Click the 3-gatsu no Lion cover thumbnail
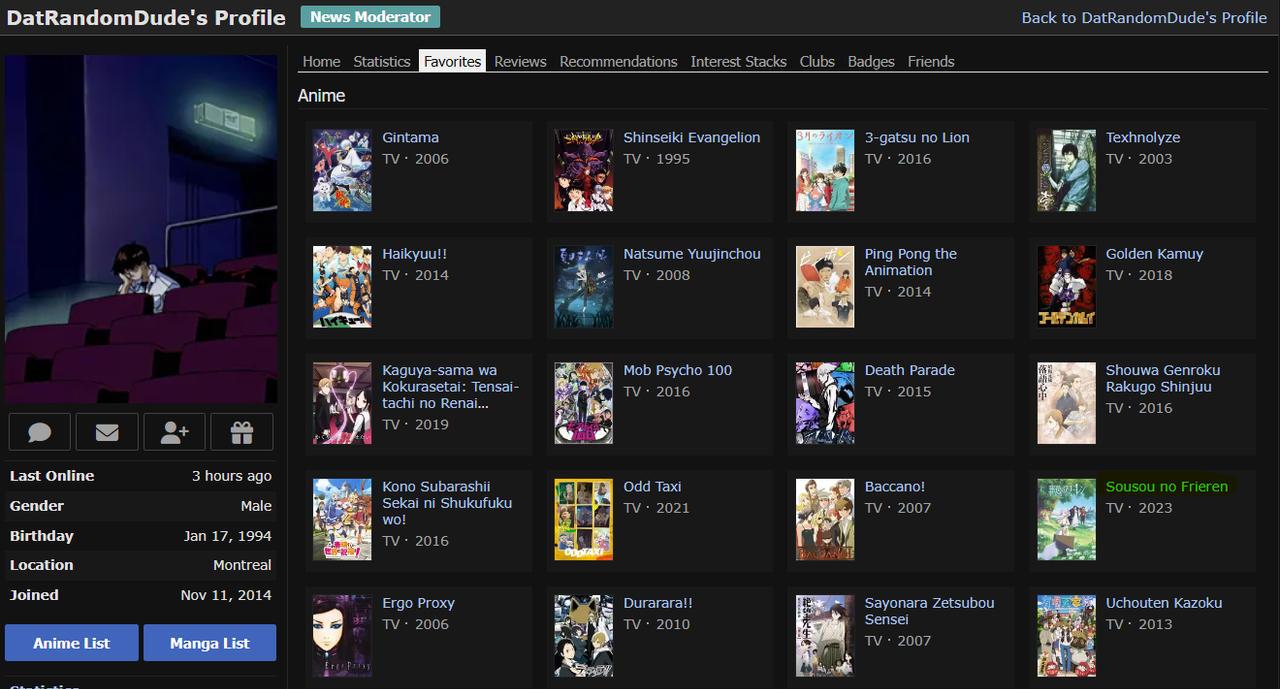This screenshot has width=1280, height=689. (x=825, y=170)
